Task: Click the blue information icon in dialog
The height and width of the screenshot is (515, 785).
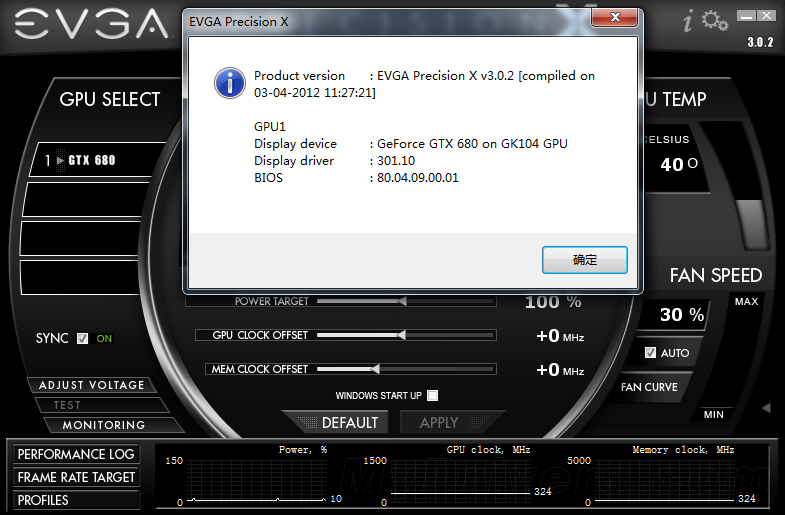Action: pos(230,83)
